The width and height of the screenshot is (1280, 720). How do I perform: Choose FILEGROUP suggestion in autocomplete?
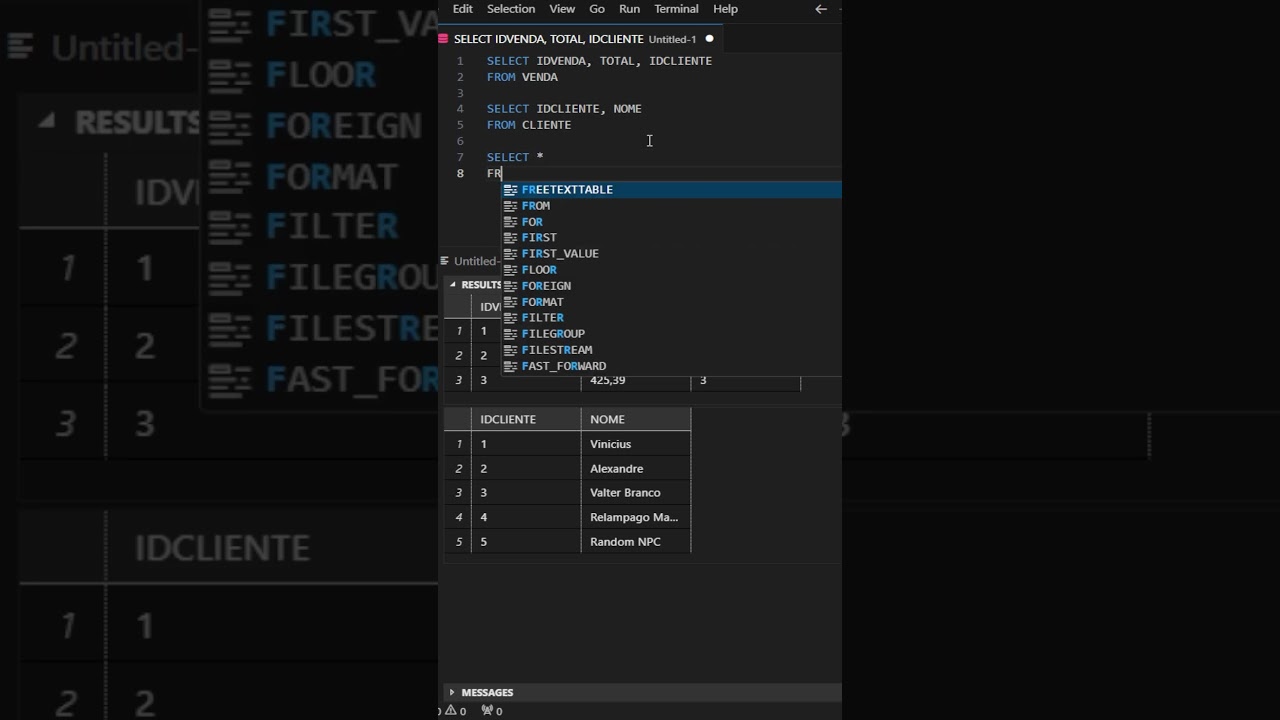pyautogui.click(x=671, y=334)
